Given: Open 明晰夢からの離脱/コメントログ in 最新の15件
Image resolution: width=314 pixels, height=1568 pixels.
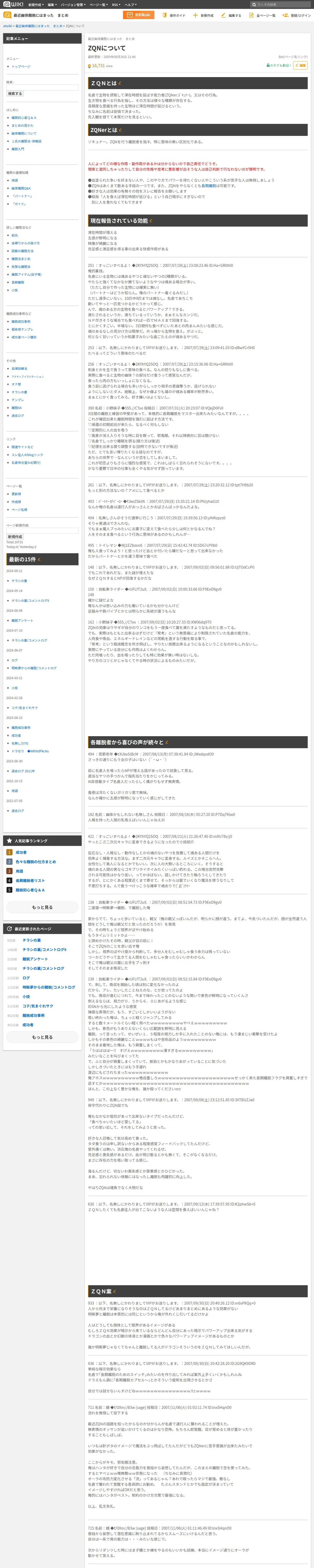Looking at the screenshot, I should pyautogui.click(x=33, y=668).
